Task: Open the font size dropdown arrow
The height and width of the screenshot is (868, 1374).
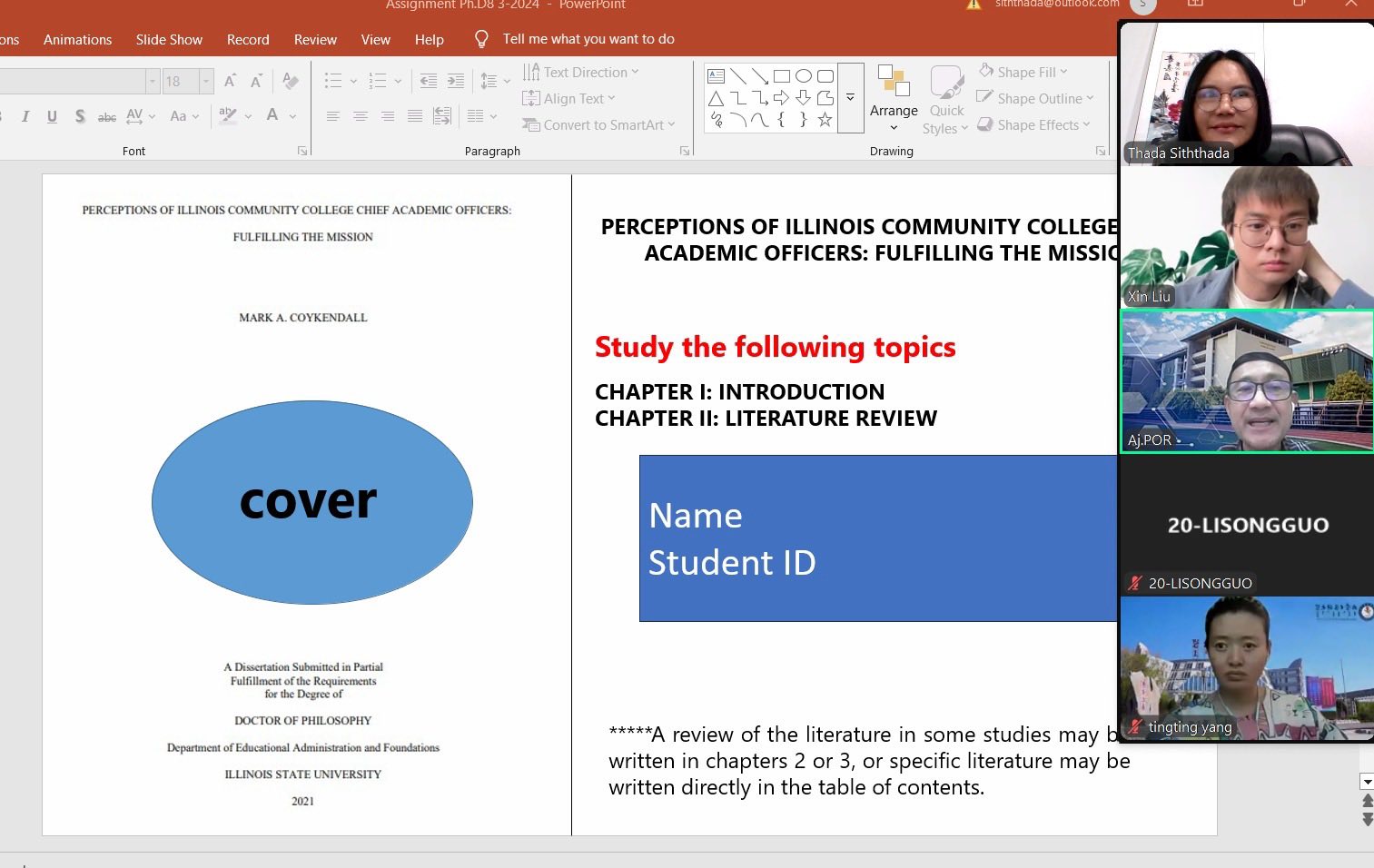Action: [x=206, y=81]
